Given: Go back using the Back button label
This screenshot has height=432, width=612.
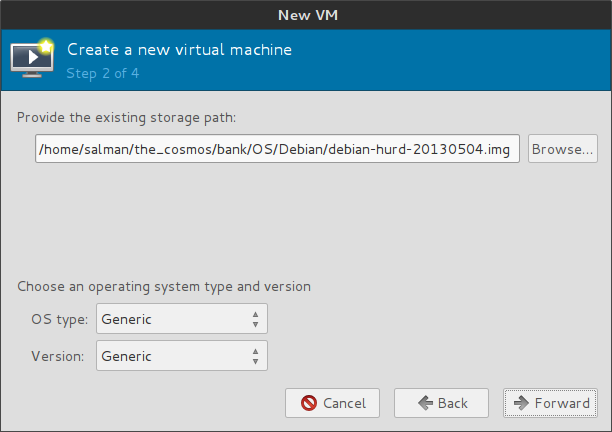Looking at the screenshot, I should (453, 403).
